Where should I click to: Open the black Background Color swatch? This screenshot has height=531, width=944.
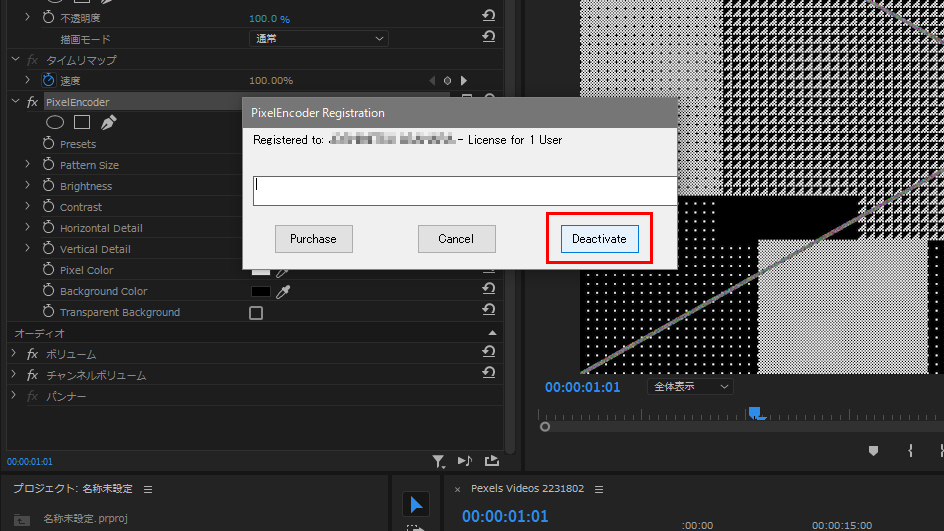click(x=261, y=291)
